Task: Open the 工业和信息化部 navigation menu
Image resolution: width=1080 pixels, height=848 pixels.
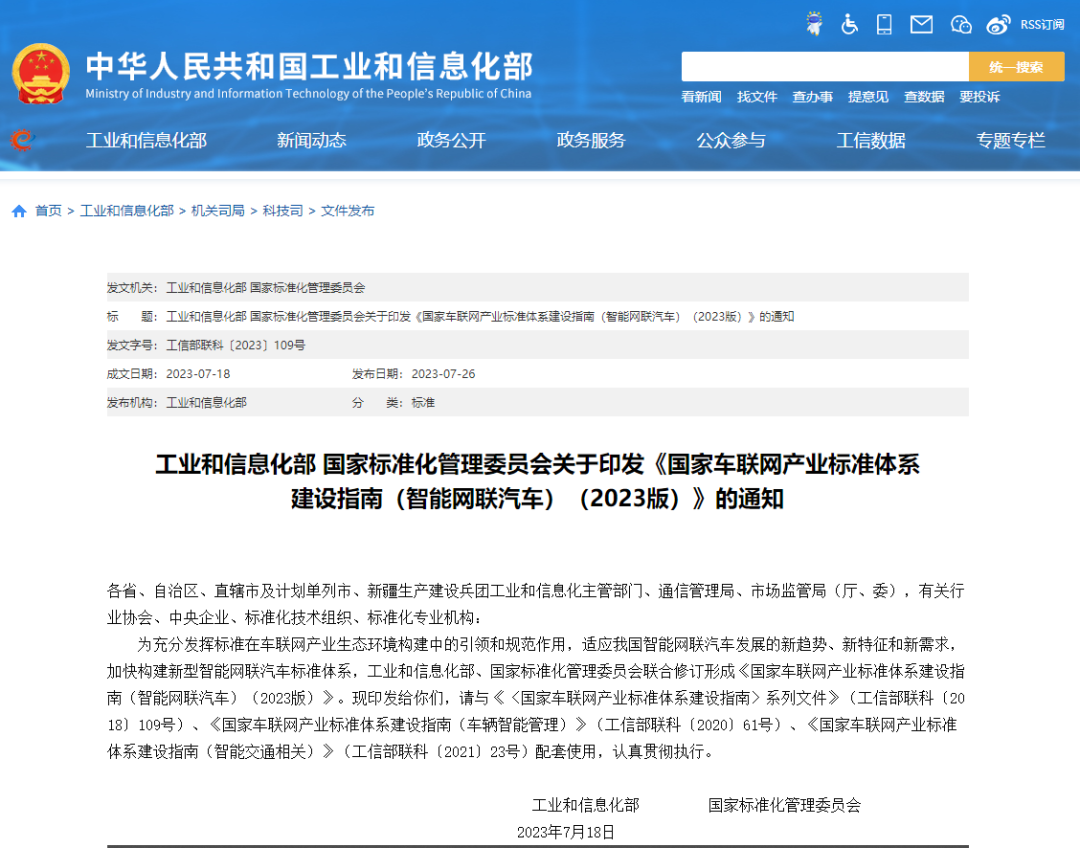Action: 146,141
